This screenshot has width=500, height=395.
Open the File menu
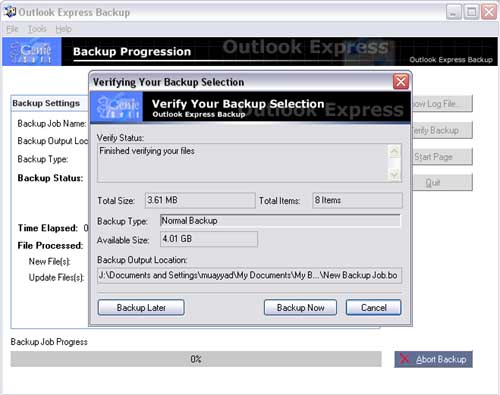[12, 29]
